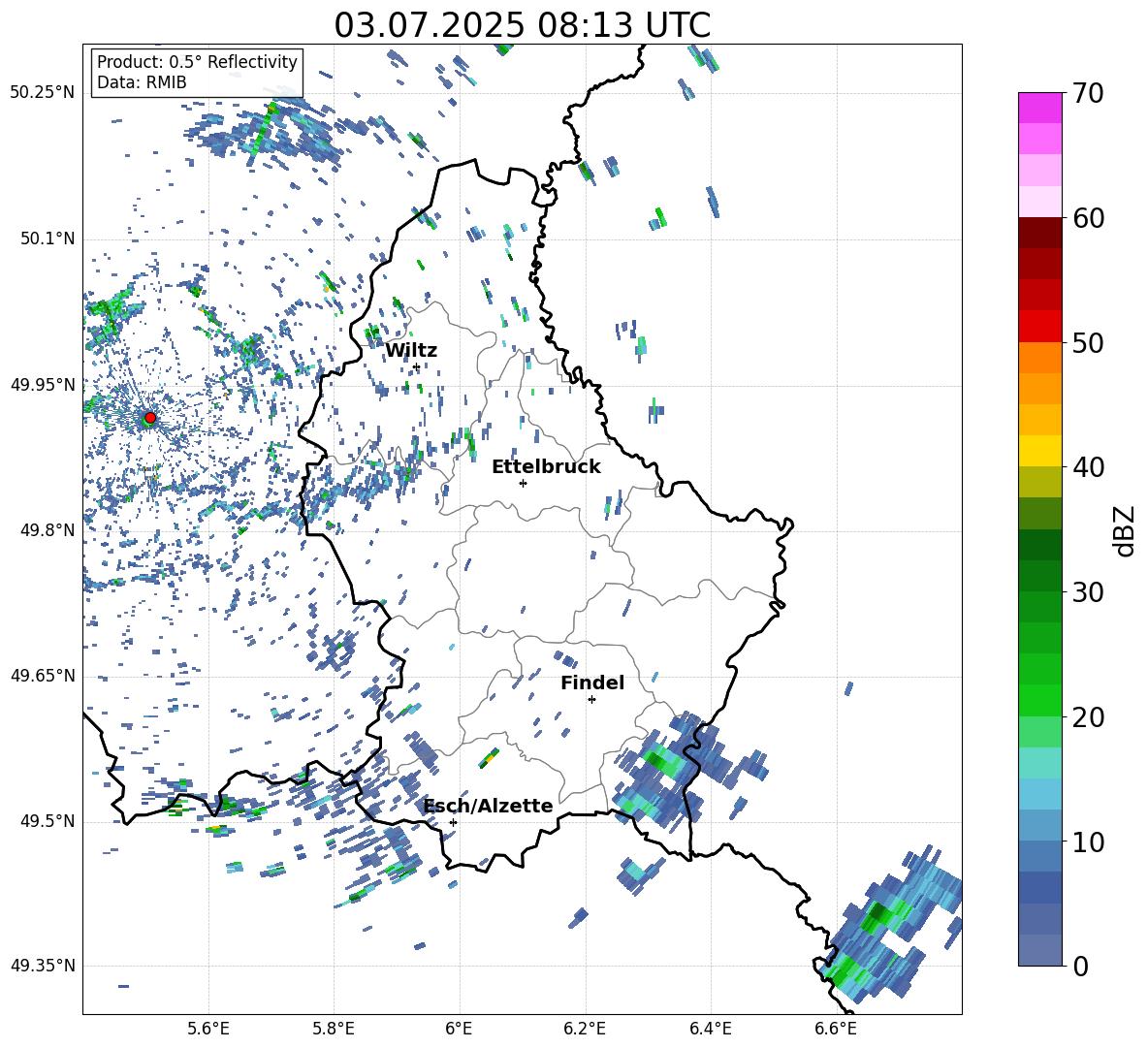This screenshot has height=1048, width=1148.
Task: Click the yellow colorbar segment at 40 dBZ
Action: (1039, 452)
